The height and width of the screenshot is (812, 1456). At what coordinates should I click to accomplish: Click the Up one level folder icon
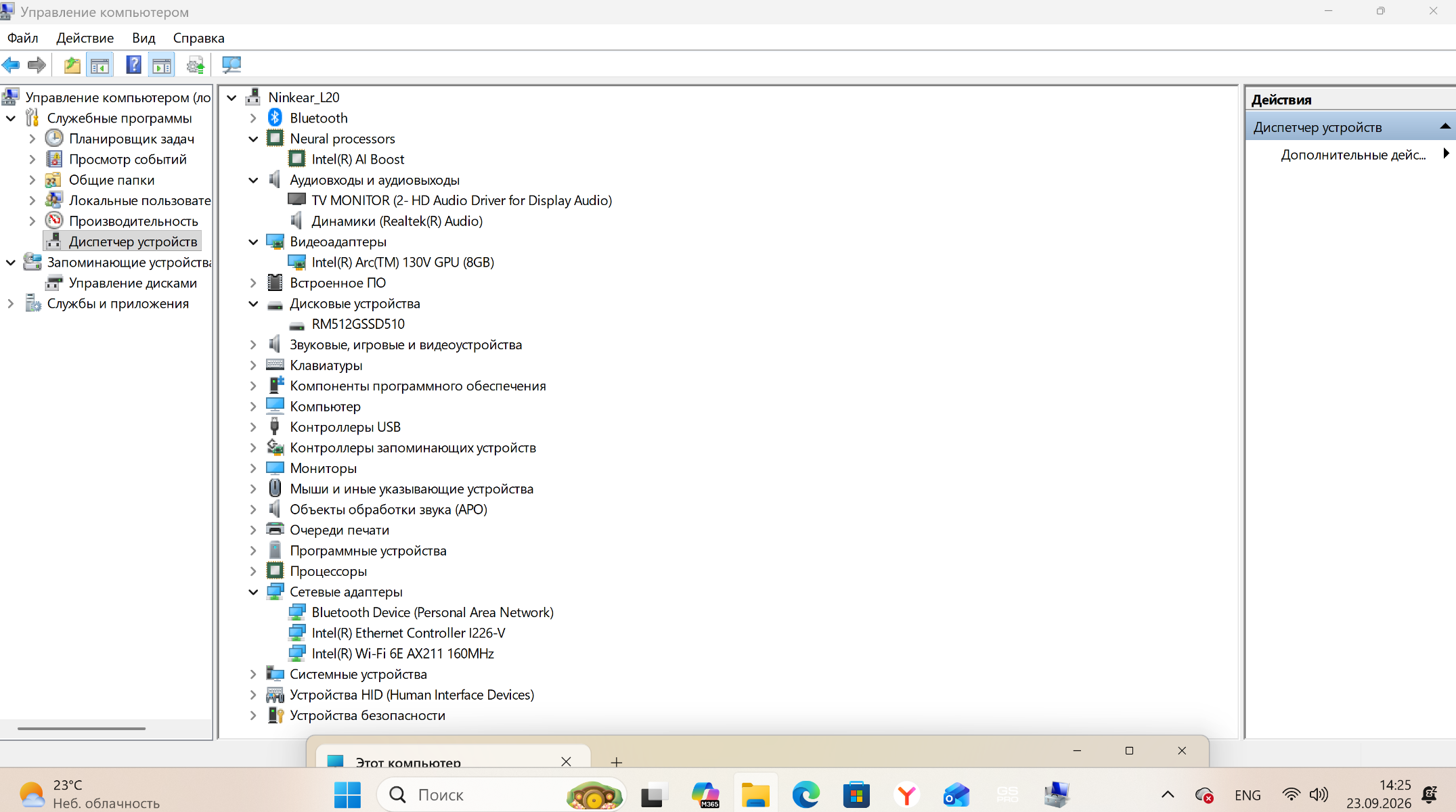pyautogui.click(x=72, y=65)
